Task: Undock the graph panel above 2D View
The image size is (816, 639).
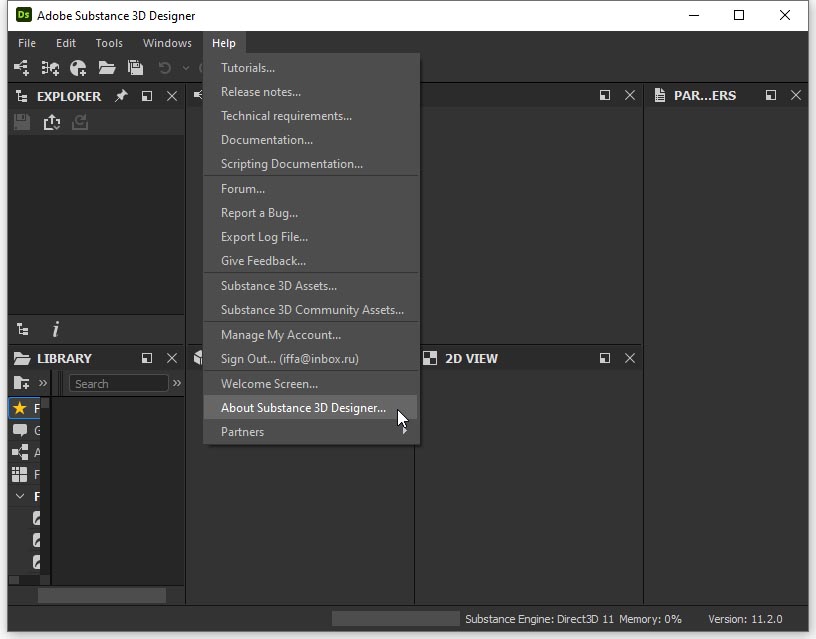Action: (605, 95)
